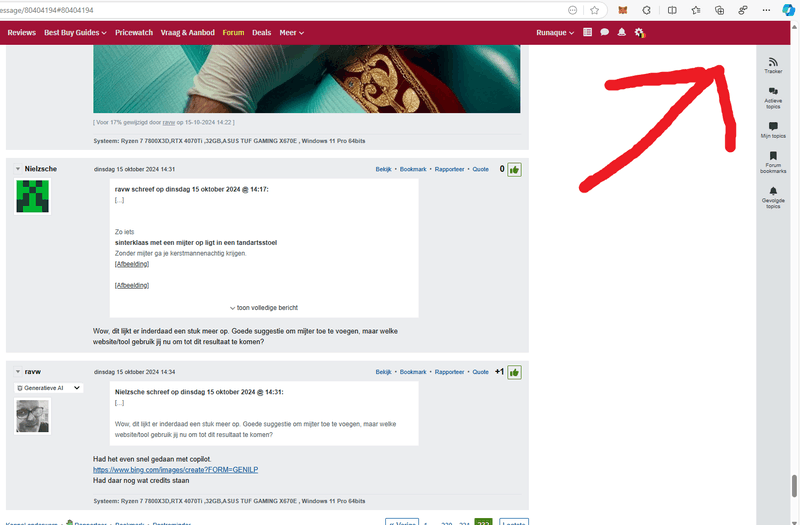This screenshot has height=525, width=800.
Task: Open ravw's username profile
Action: pos(33,372)
